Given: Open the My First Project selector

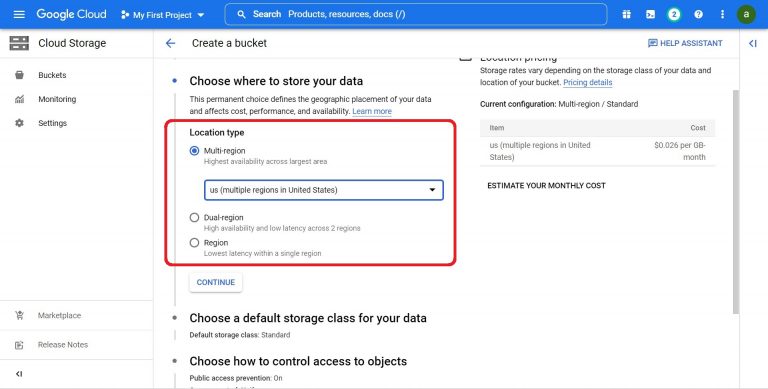Looking at the screenshot, I should pyautogui.click(x=163, y=15).
